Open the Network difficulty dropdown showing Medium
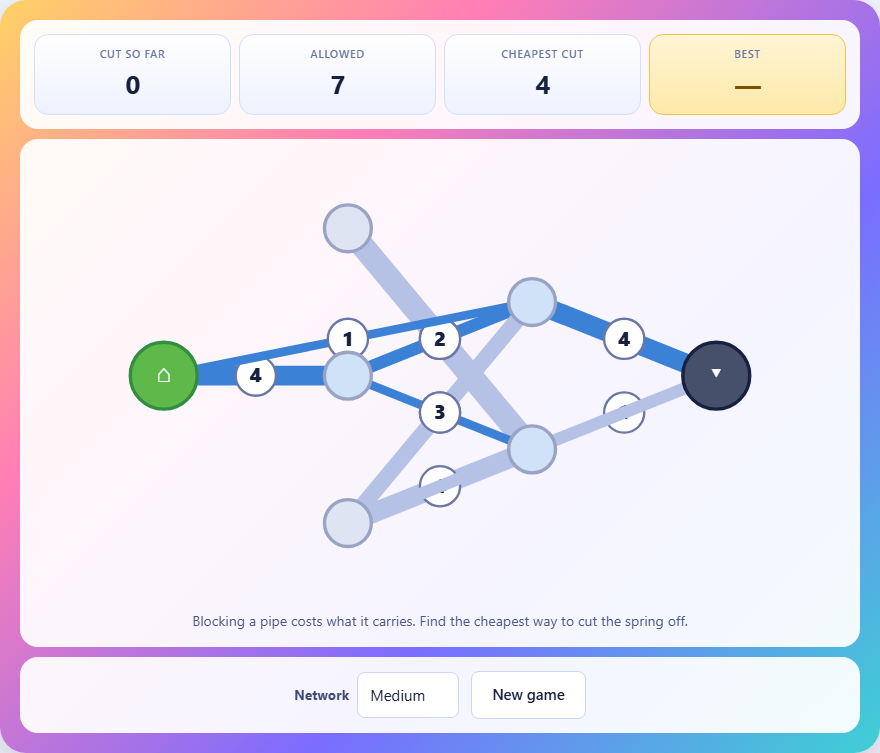Screen dimensions: 880x753 408,695
